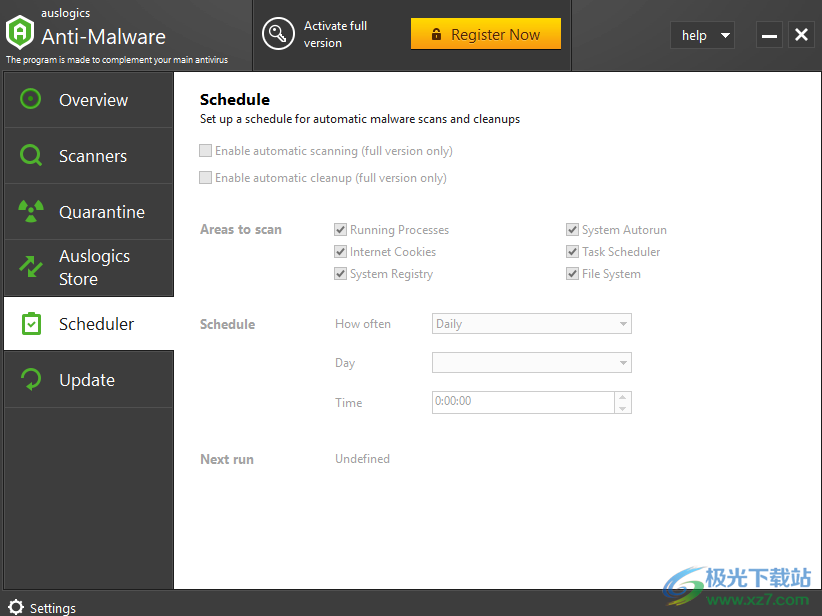
Task: Minimize the Anti-Malware window
Action: 769,35
